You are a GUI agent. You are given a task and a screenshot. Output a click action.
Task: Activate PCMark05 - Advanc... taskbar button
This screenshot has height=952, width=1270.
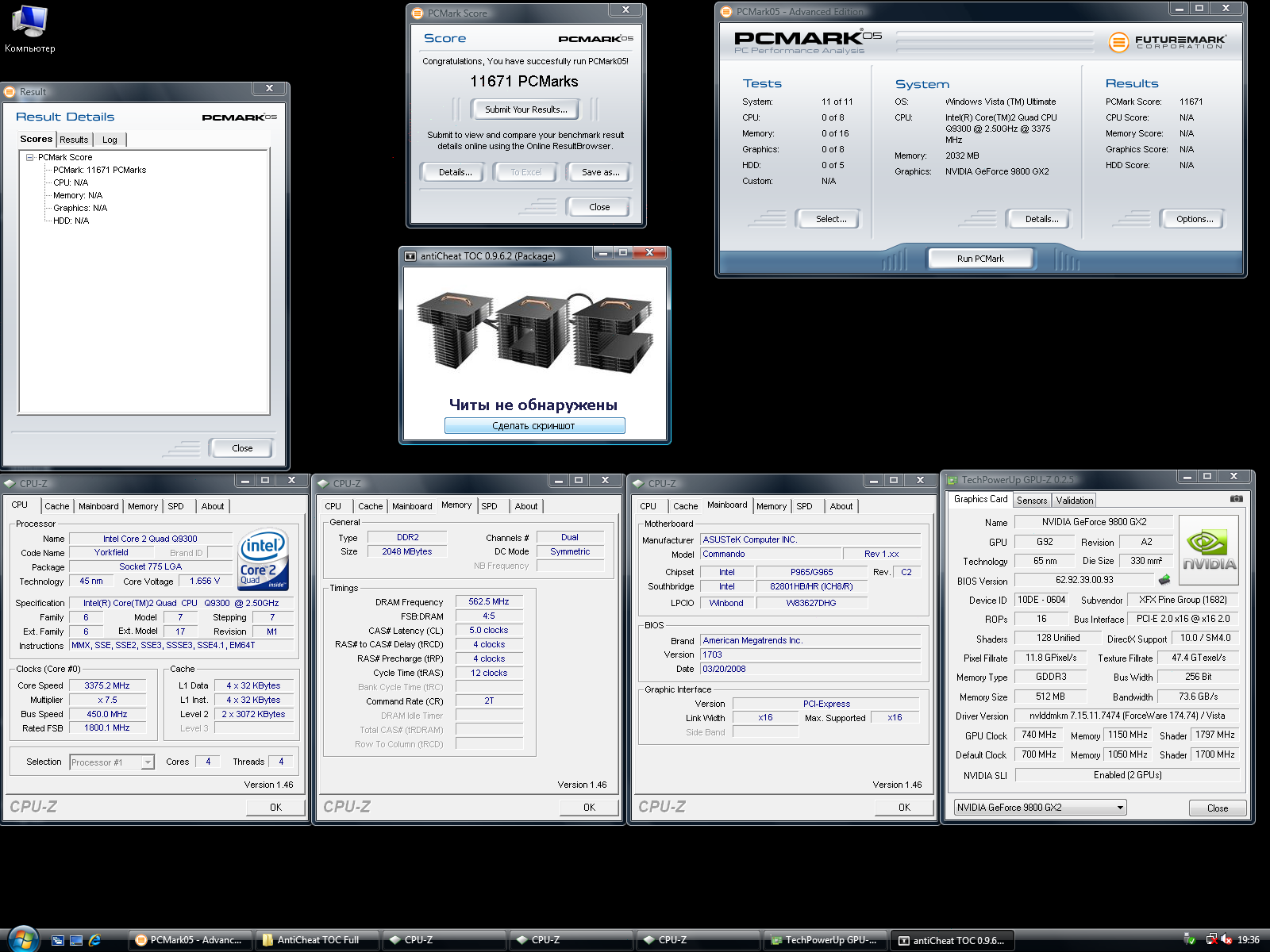click(x=190, y=940)
